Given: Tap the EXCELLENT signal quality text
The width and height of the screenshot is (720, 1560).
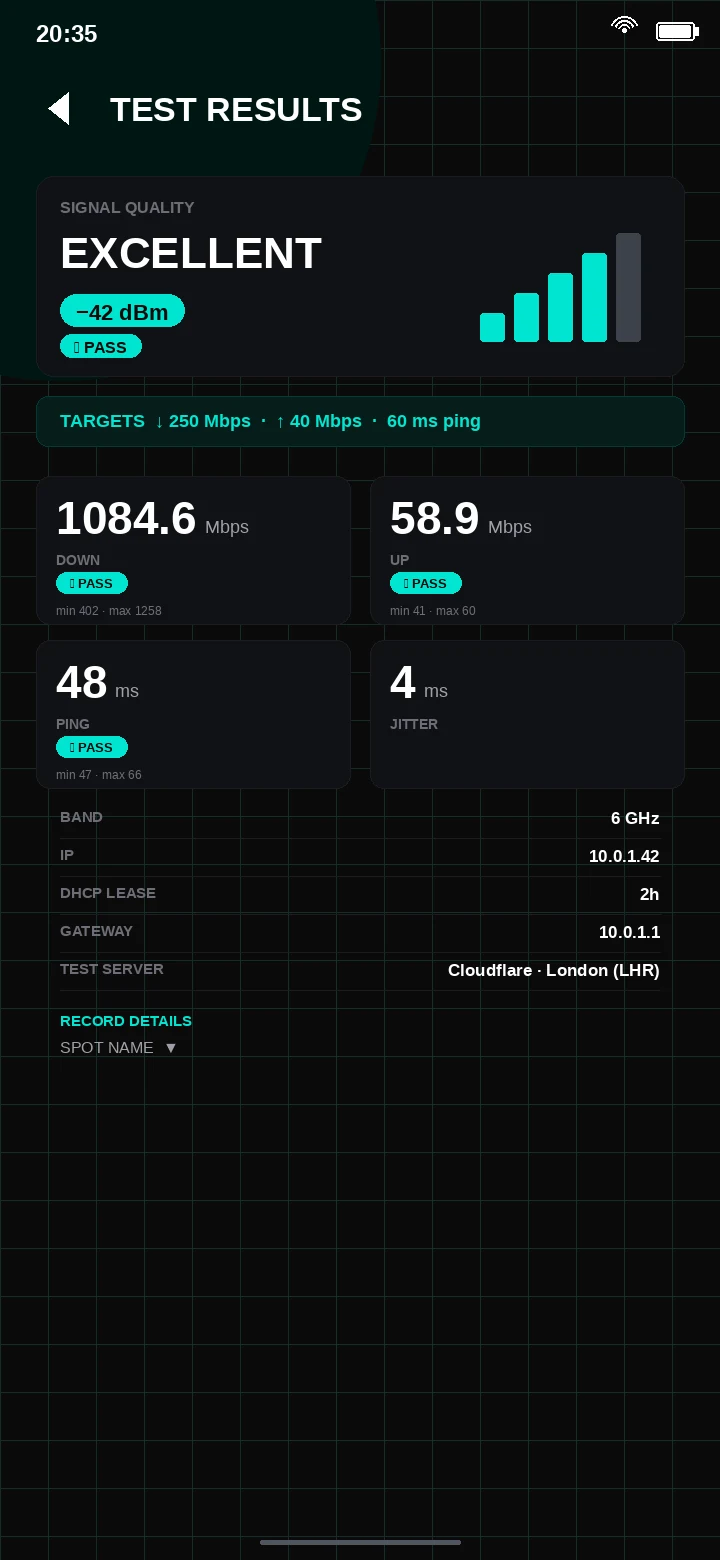Looking at the screenshot, I should pyautogui.click(x=191, y=253).
